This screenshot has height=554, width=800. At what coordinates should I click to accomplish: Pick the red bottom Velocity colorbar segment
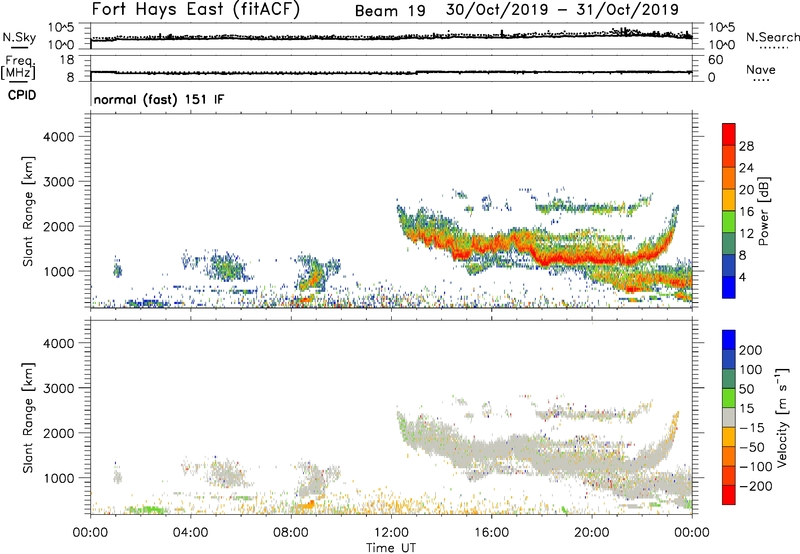729,495
